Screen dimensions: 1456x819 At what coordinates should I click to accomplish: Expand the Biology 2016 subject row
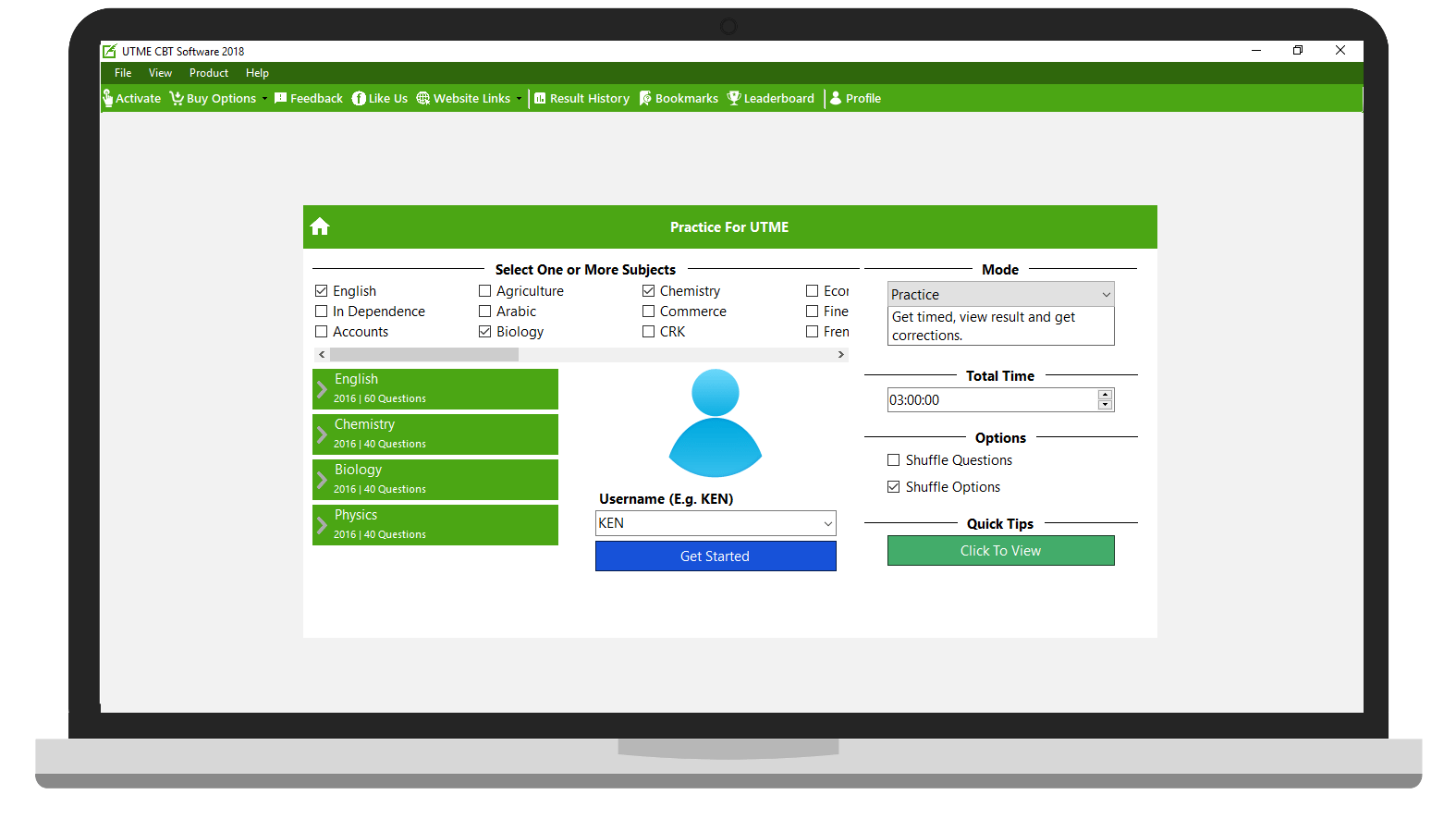click(x=435, y=480)
